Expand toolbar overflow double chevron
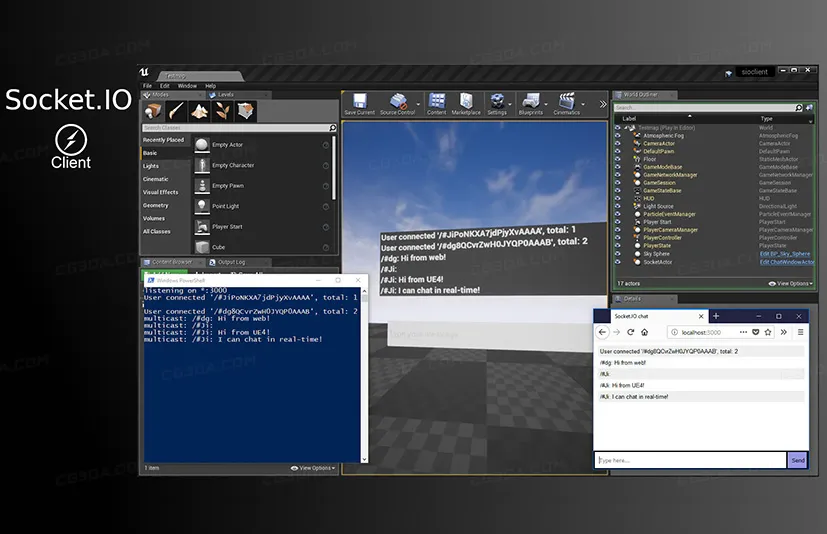Viewport: 827px width, 534px height. click(x=603, y=104)
